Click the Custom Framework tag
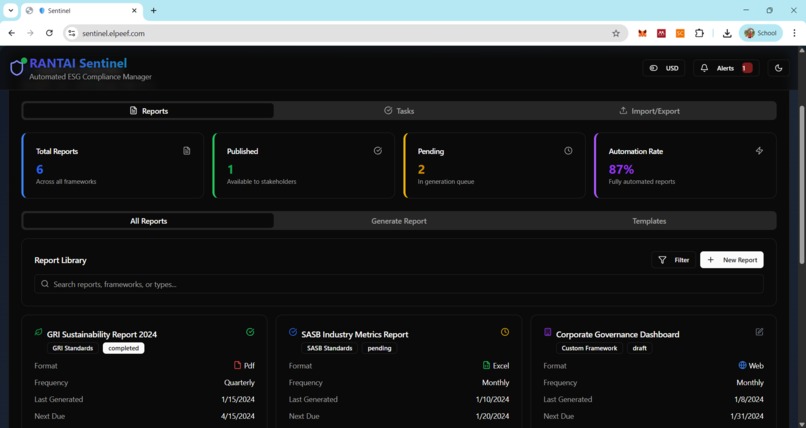806x428 pixels. tap(589, 348)
